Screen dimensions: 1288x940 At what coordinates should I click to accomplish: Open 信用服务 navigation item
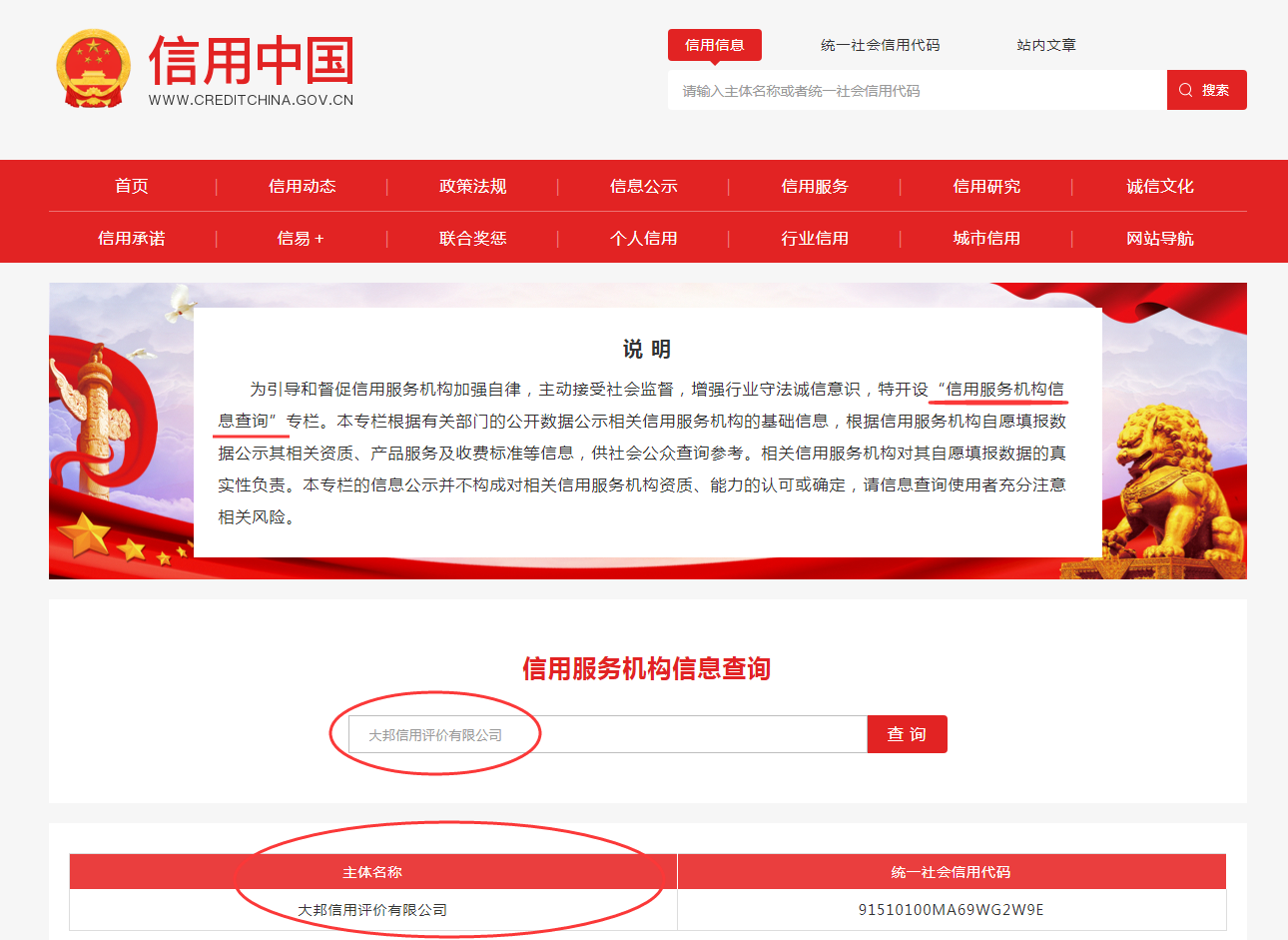coord(815,186)
